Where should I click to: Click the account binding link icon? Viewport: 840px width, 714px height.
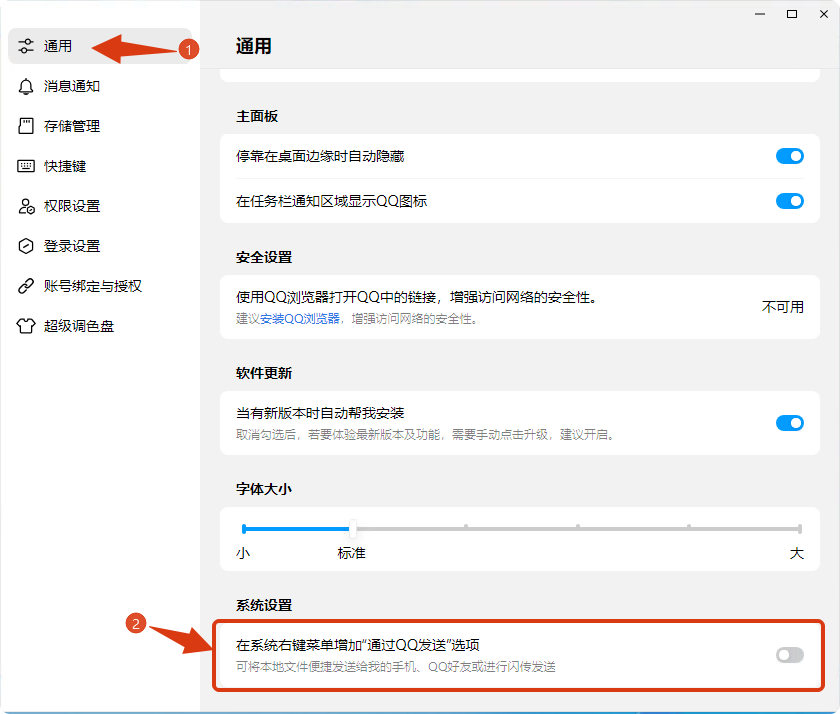pyautogui.click(x=26, y=286)
